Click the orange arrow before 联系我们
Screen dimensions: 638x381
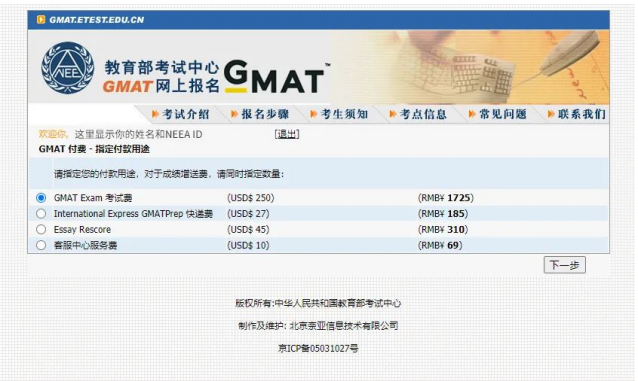pos(551,114)
